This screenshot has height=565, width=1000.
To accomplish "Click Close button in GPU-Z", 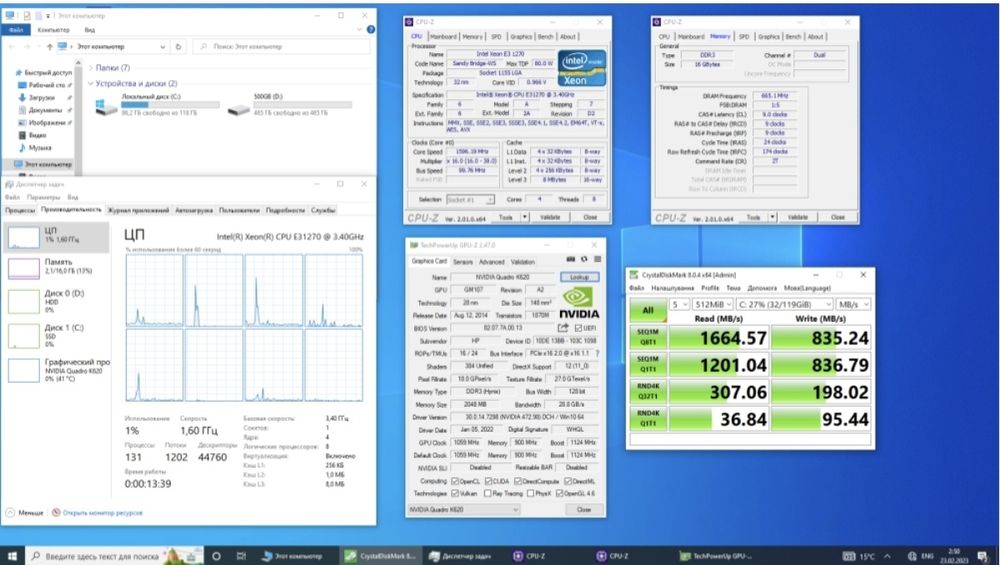I will (584, 510).
